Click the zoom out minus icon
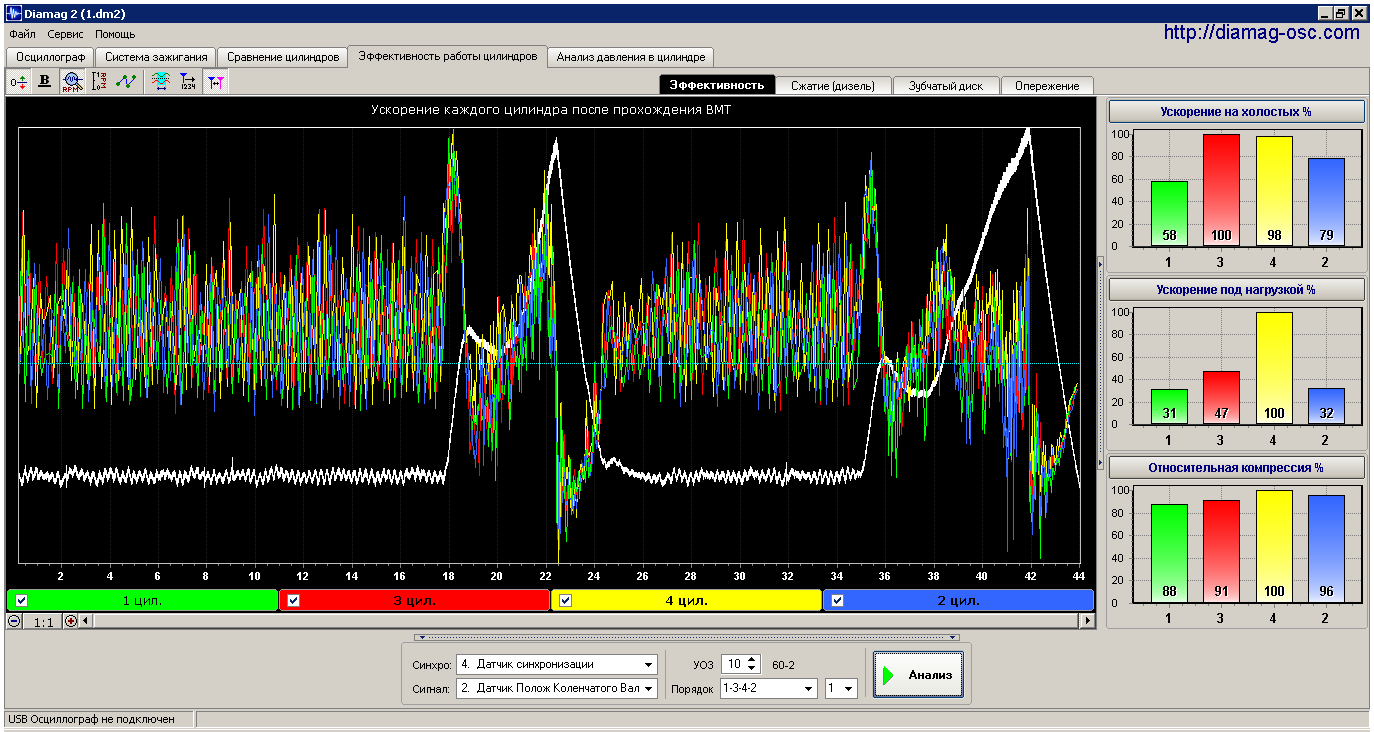 (14, 621)
